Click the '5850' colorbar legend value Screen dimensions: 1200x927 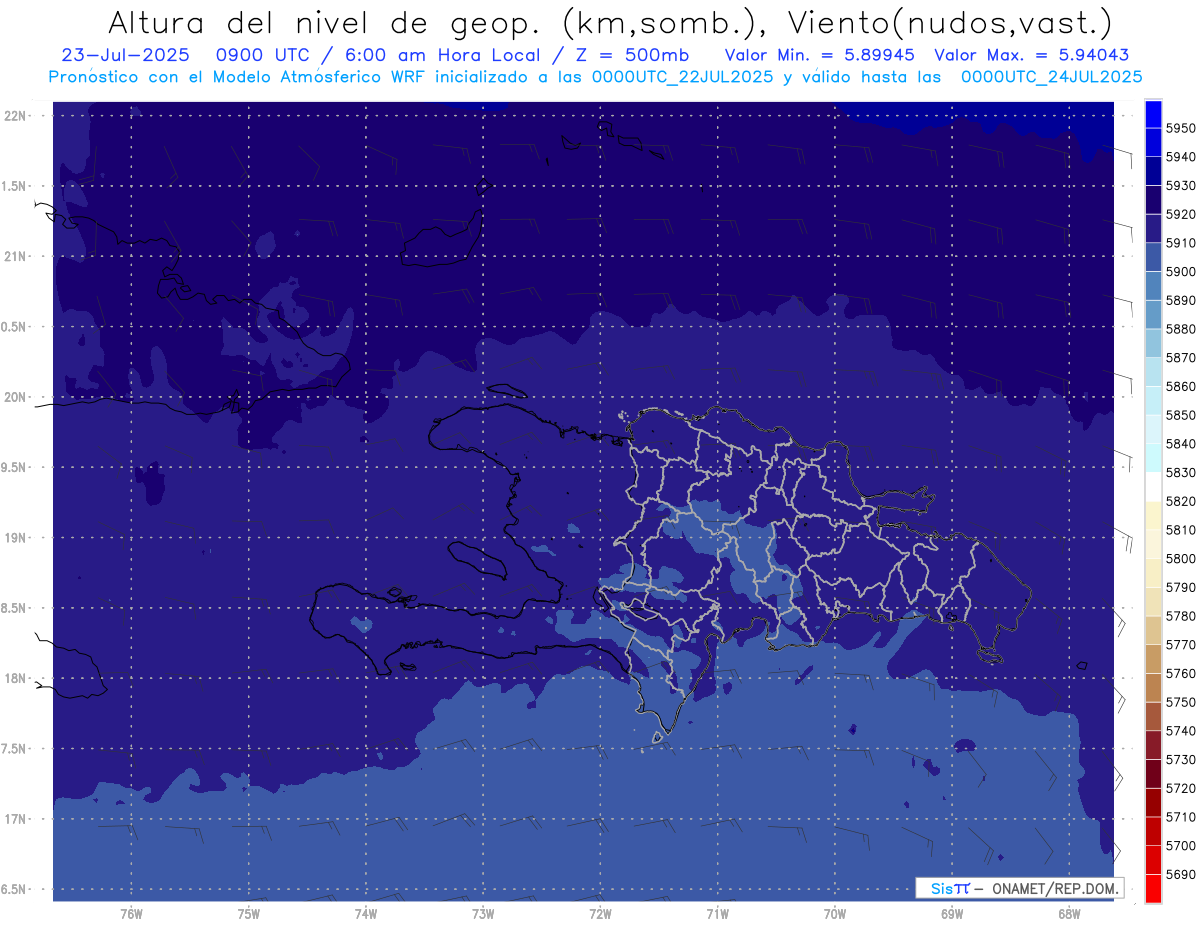tap(1180, 415)
